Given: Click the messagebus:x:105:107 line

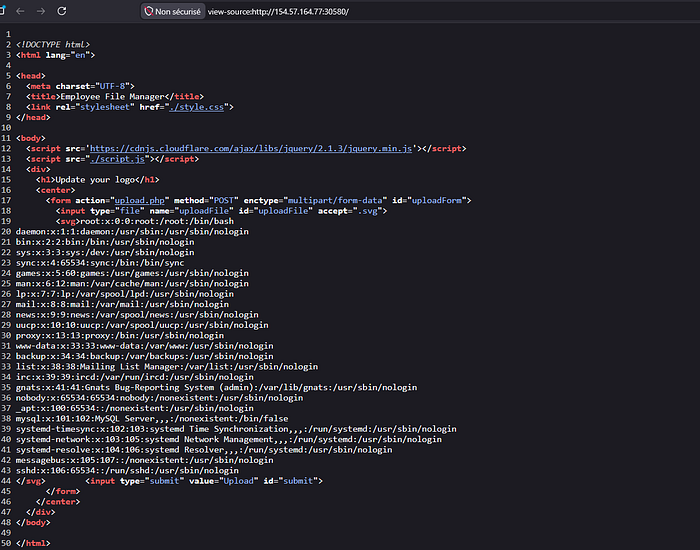Looking at the screenshot, I should (145, 460).
